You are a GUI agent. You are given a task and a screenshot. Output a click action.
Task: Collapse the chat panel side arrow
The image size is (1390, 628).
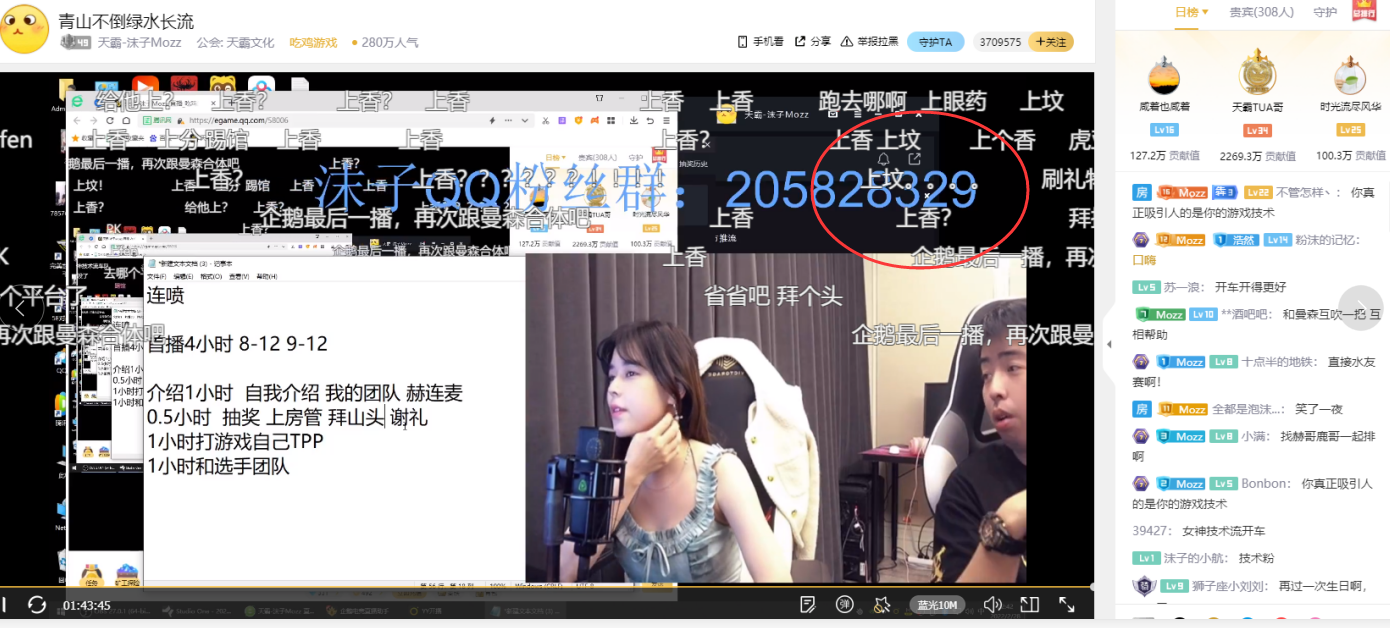1107,344
